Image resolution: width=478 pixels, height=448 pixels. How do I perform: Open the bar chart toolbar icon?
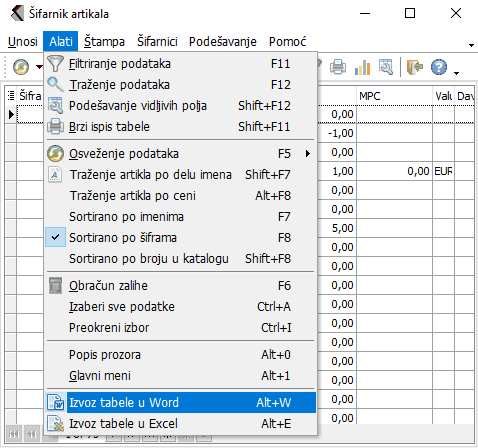pyautogui.click(x=362, y=67)
